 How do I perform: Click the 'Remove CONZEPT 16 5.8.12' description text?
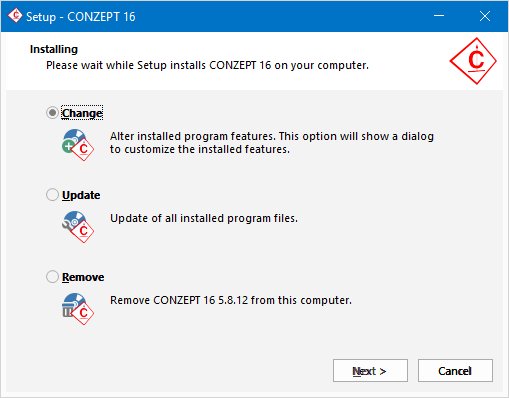coord(231,300)
